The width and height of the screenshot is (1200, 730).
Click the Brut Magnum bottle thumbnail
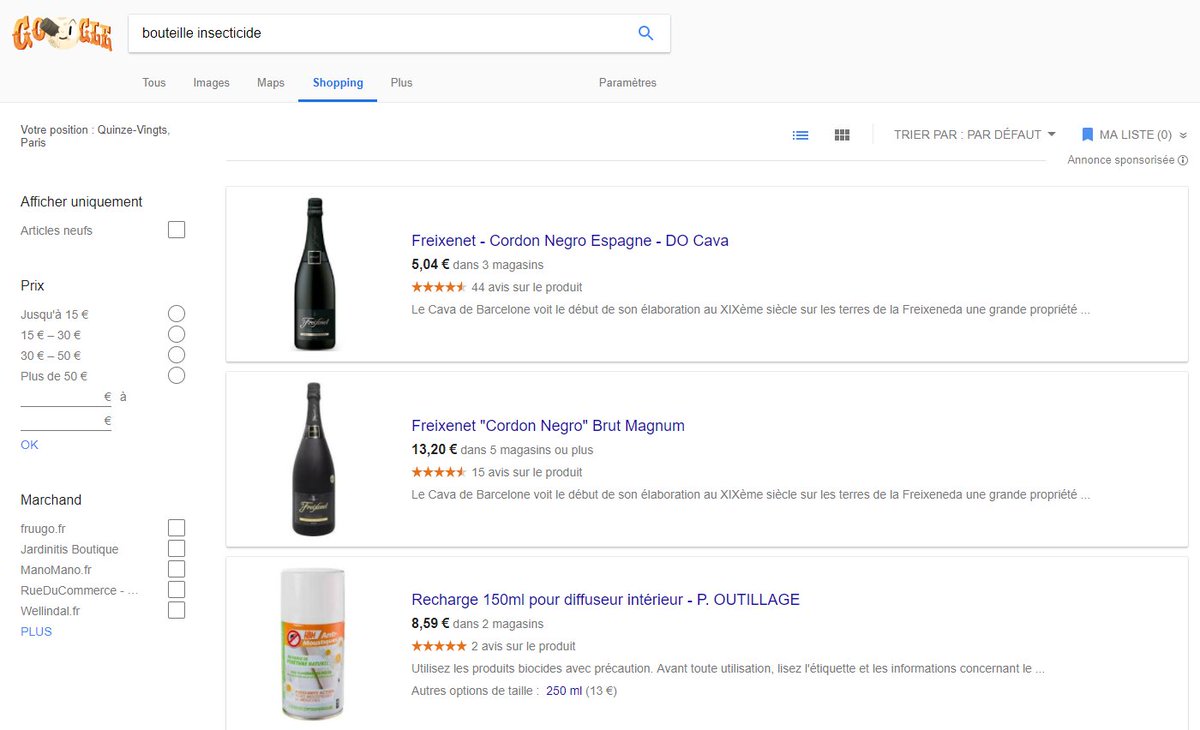click(x=314, y=459)
